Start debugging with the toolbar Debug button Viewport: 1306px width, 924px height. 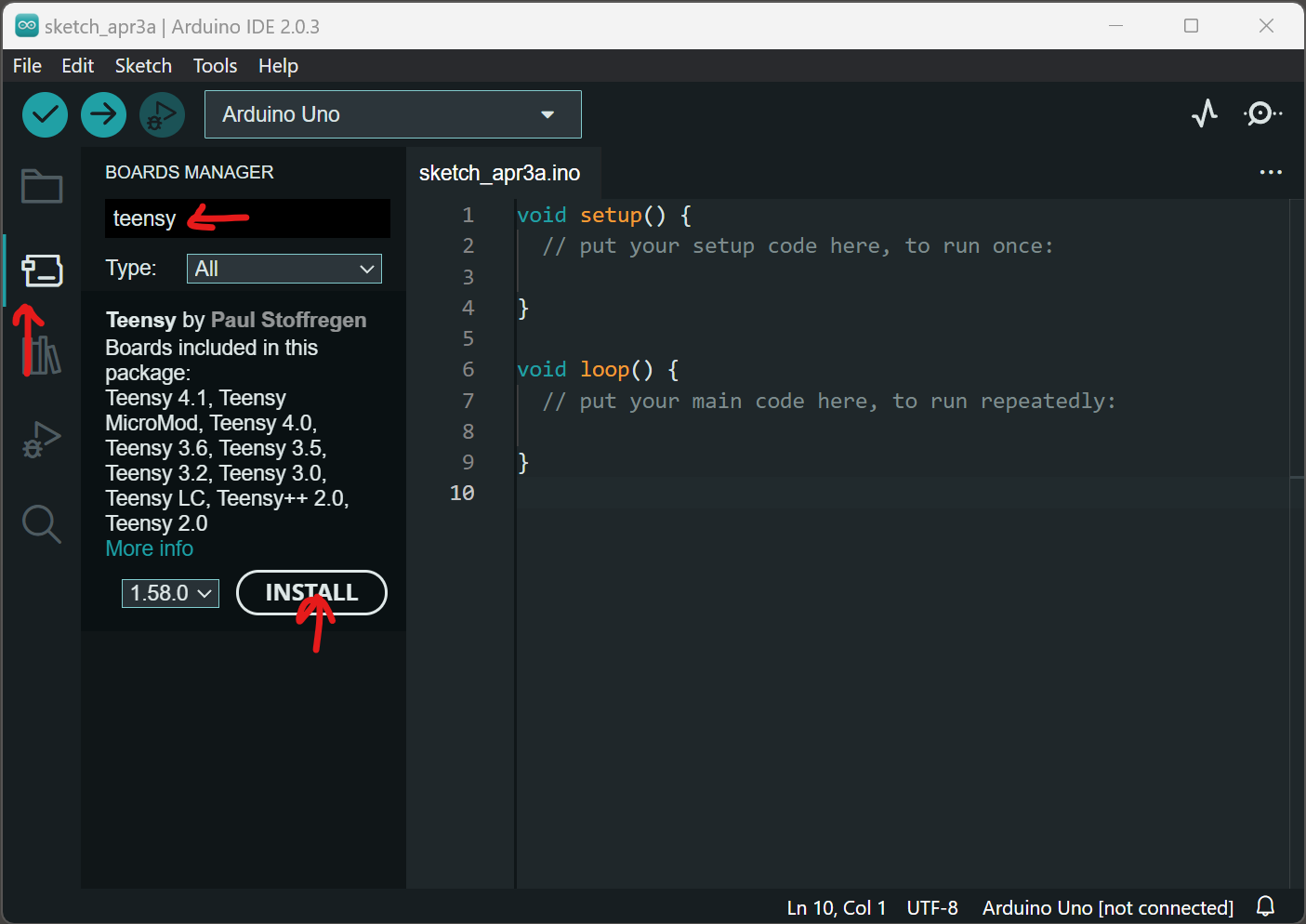coord(162,114)
